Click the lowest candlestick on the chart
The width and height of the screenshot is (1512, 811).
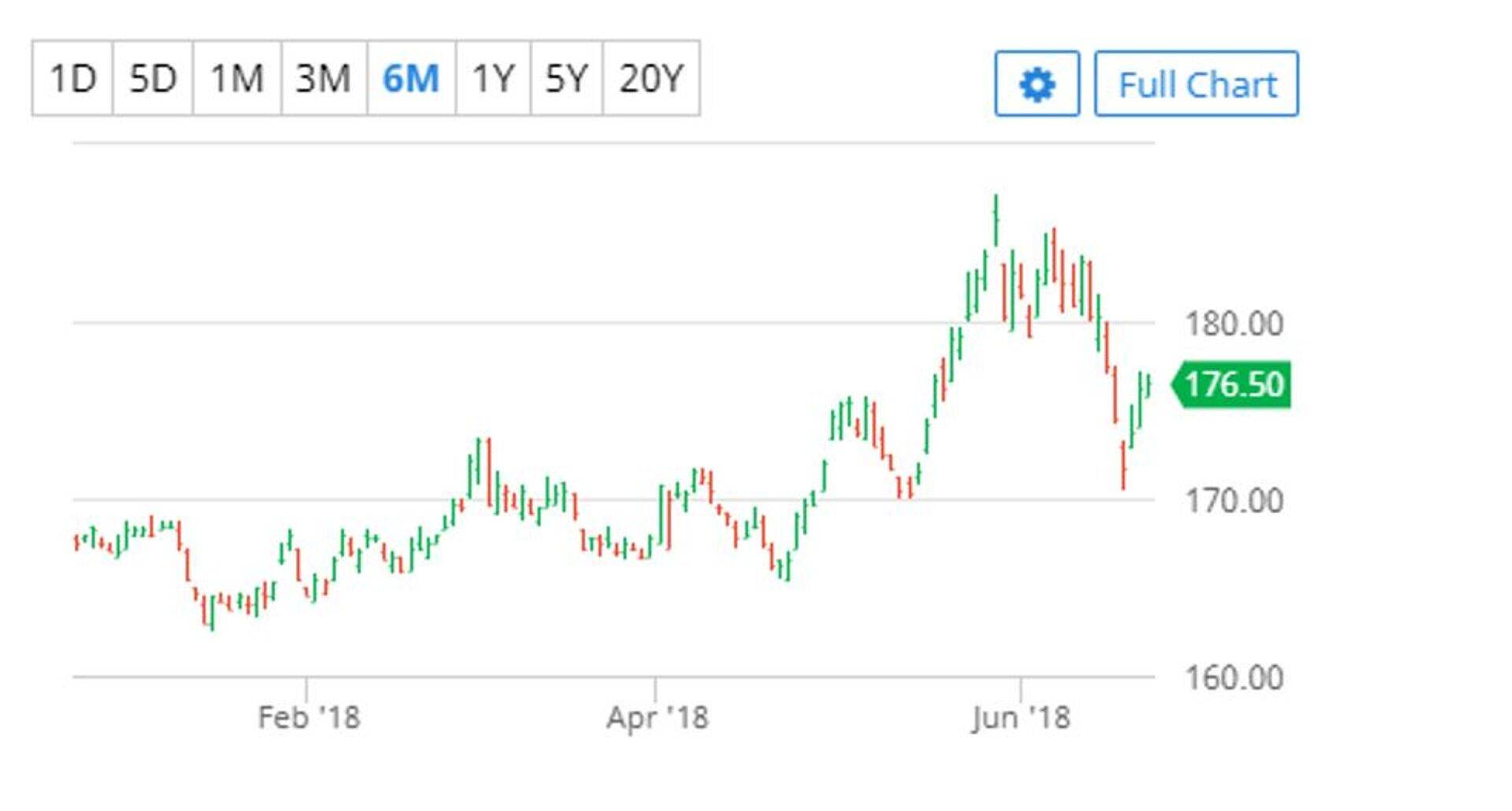pos(212,613)
